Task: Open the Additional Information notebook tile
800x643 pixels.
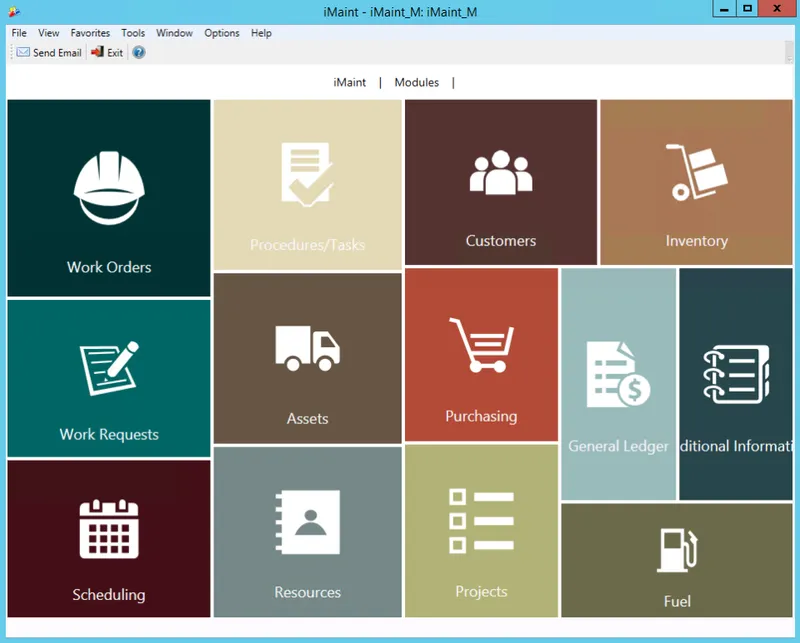Action: (x=736, y=384)
